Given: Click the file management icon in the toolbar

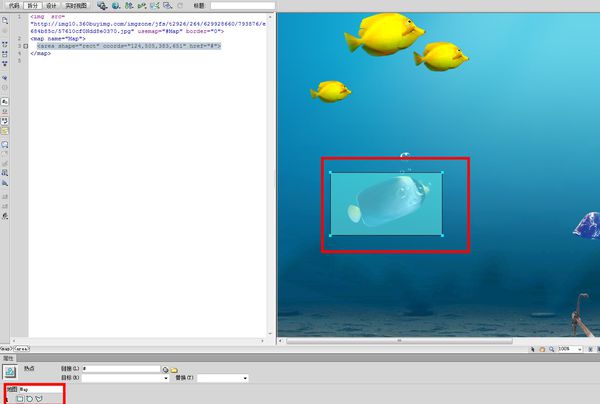Looking at the screenshot, I should pyautogui.click(x=129, y=6).
